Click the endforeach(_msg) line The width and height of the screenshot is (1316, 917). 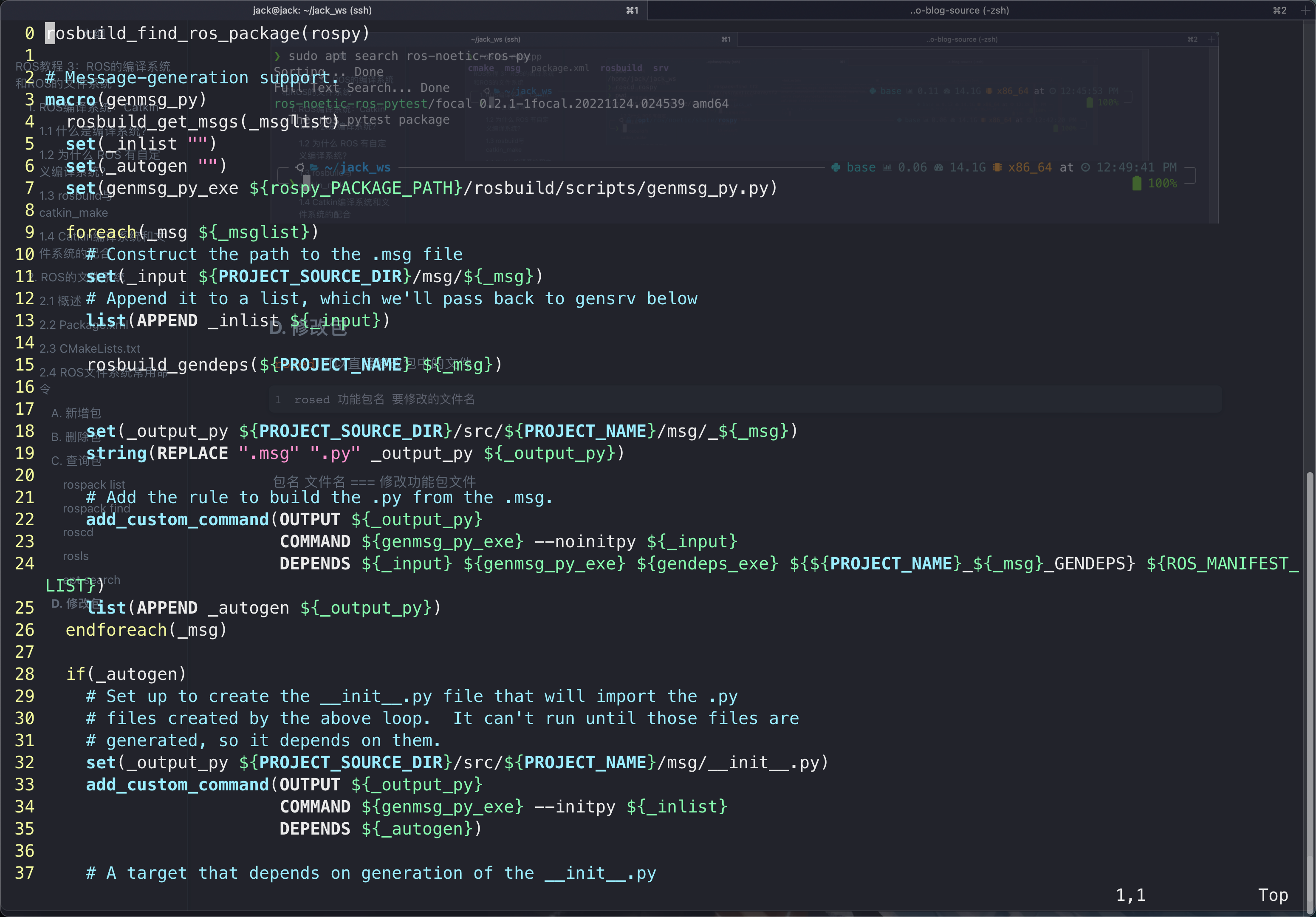point(146,630)
